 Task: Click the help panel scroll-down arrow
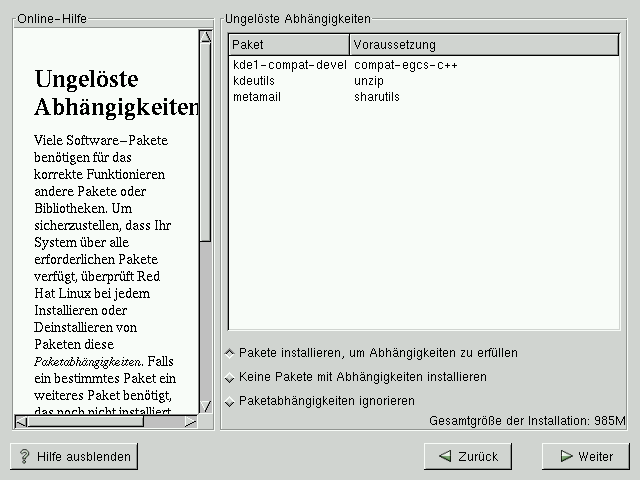[x=205, y=406]
